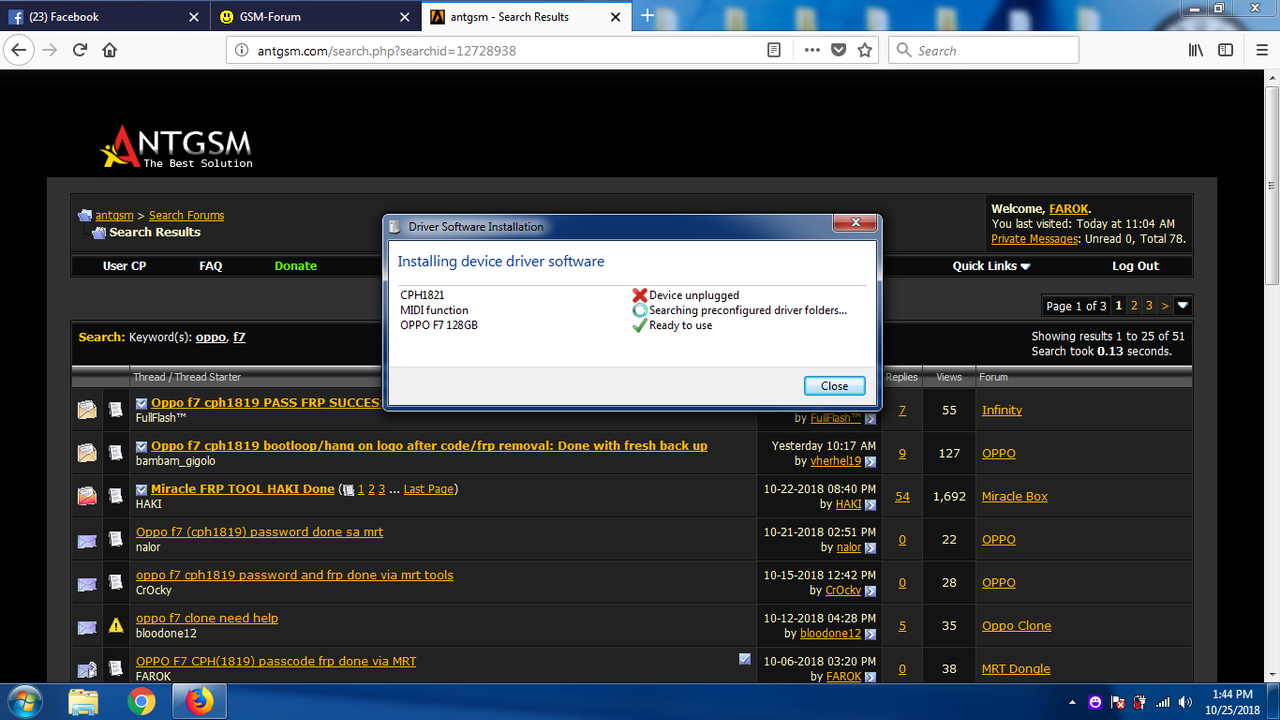Viewport: 1280px width, 720px height.
Task: Click the Forward arrow button
Action: point(50,50)
